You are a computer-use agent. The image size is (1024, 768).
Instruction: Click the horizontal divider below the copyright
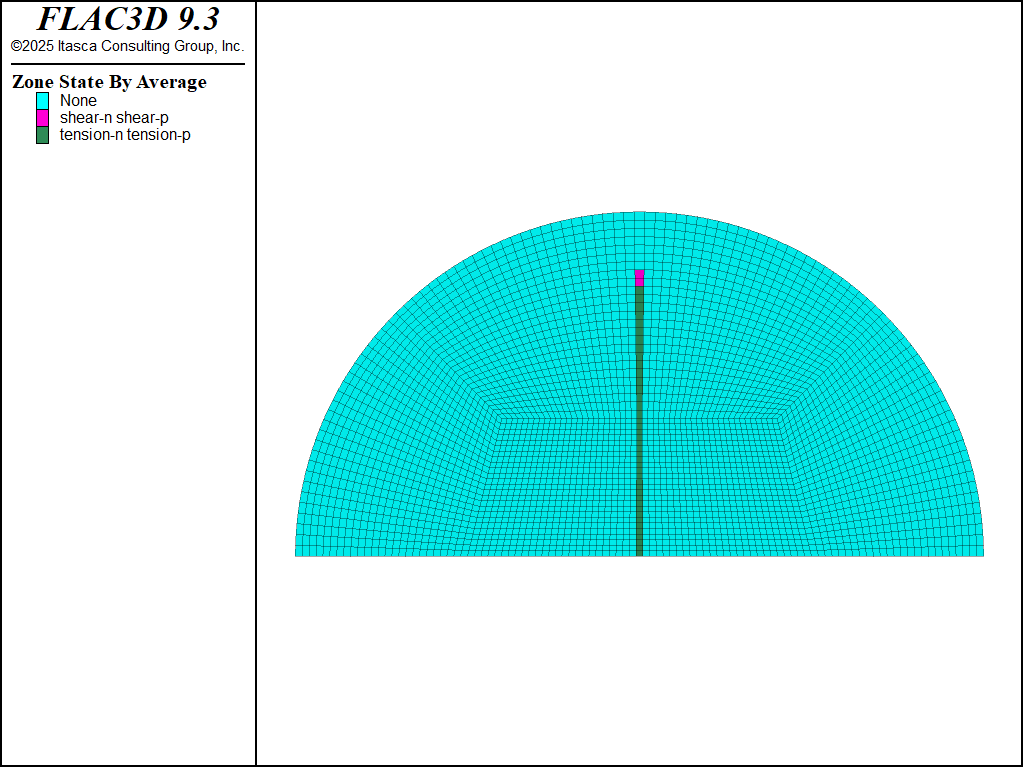(128, 64)
